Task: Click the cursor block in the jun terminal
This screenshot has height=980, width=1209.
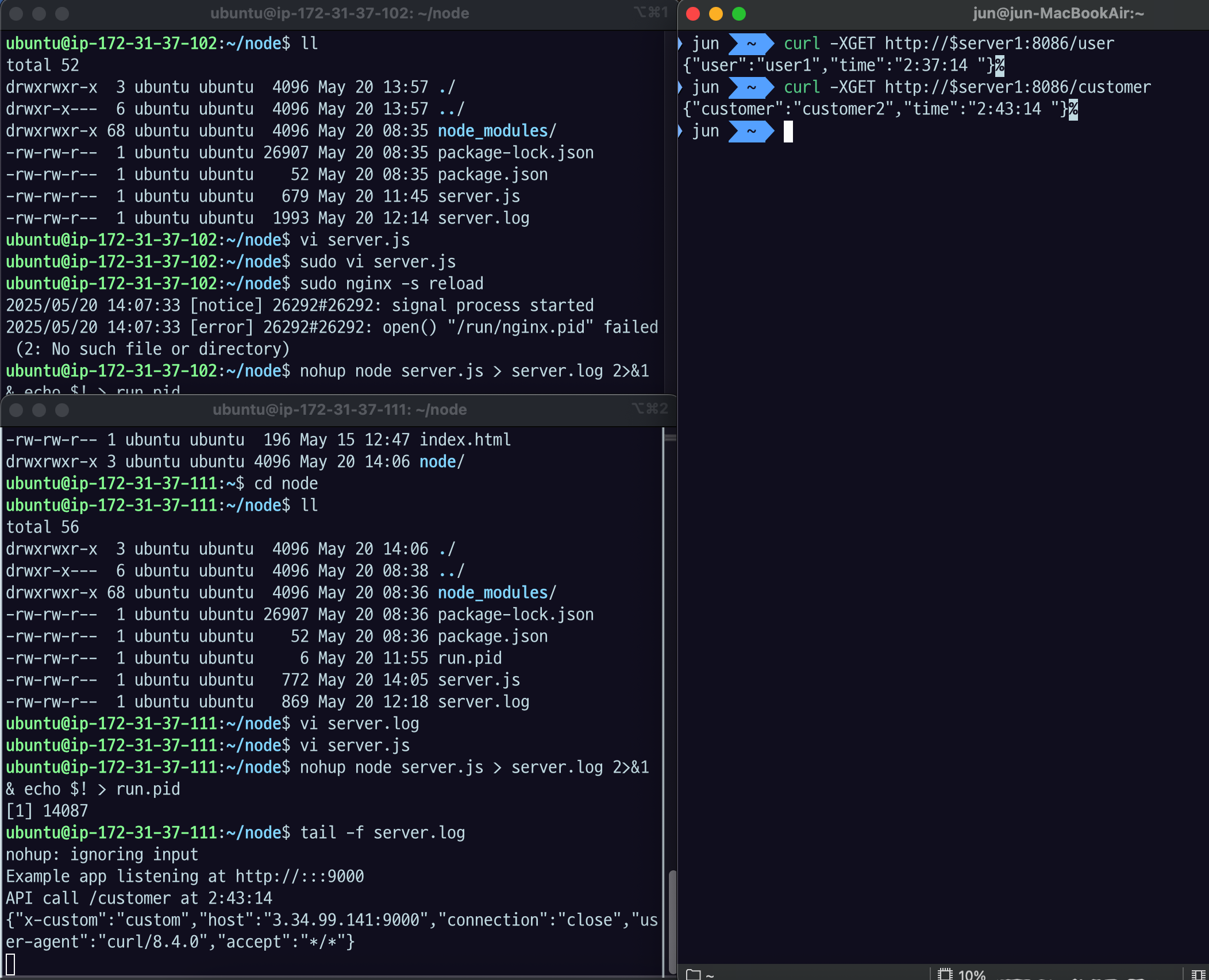Action: pos(788,132)
